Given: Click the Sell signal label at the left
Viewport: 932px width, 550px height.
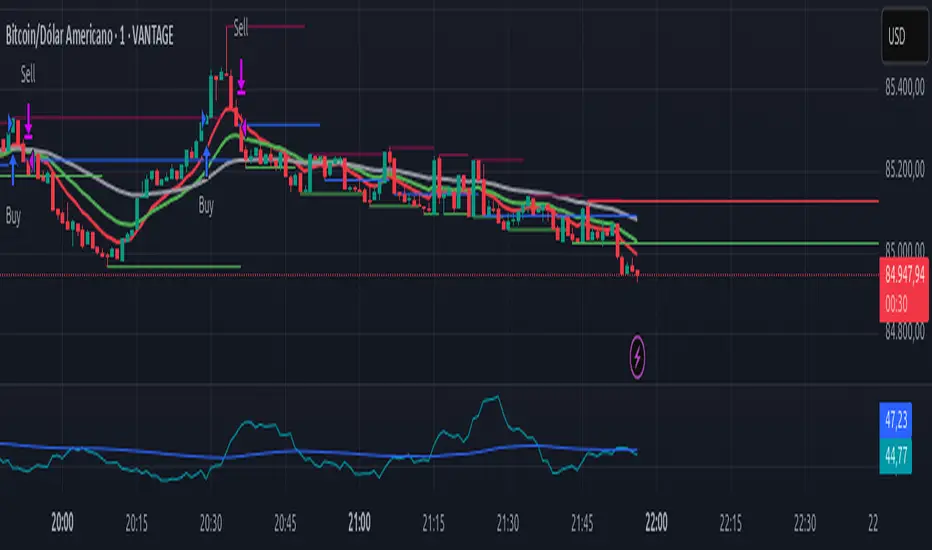Looking at the screenshot, I should (28, 74).
